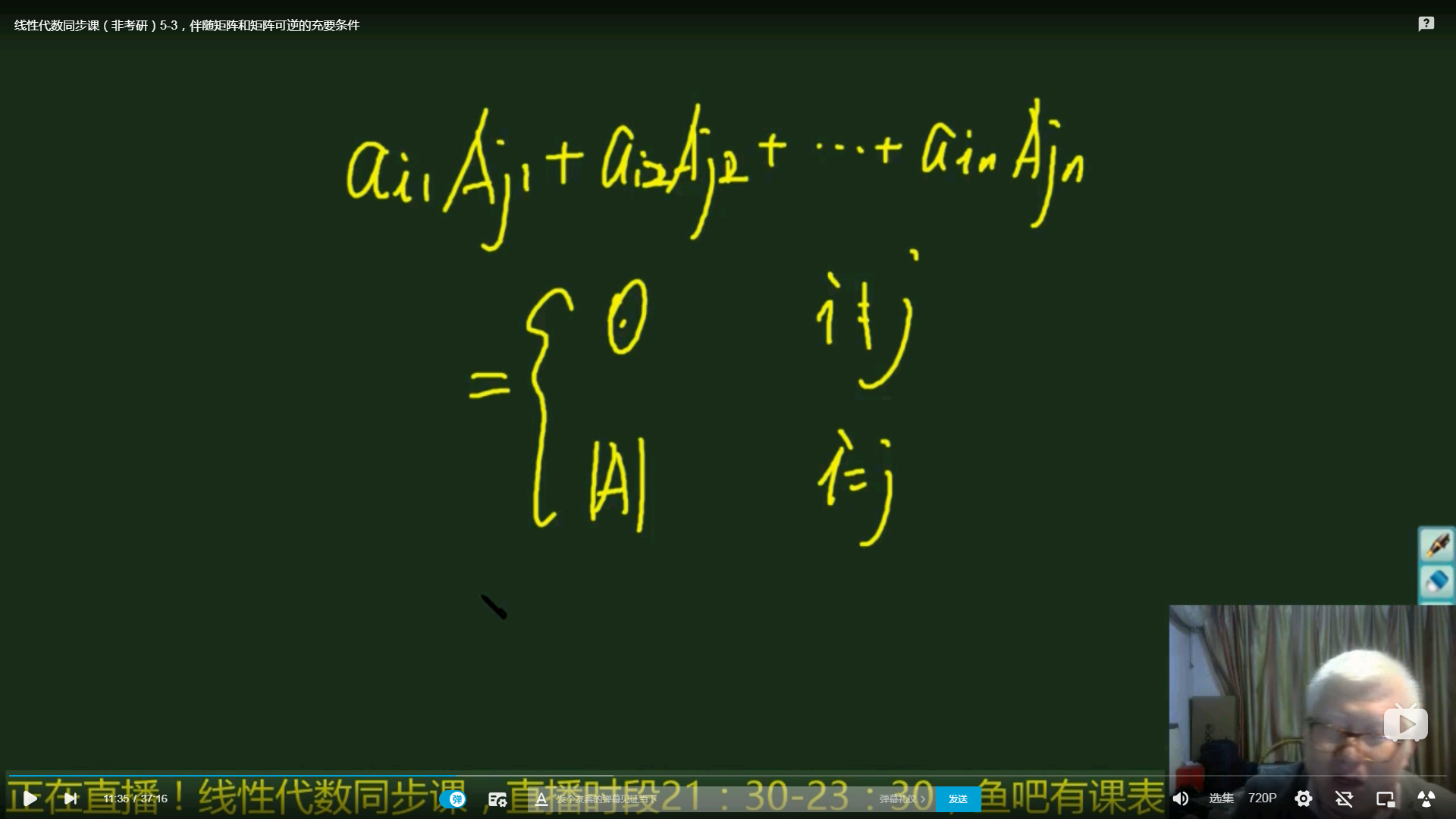The width and height of the screenshot is (1456, 819).
Task: Toggle the danmaku display switch
Action: pyautogui.click(x=453, y=799)
